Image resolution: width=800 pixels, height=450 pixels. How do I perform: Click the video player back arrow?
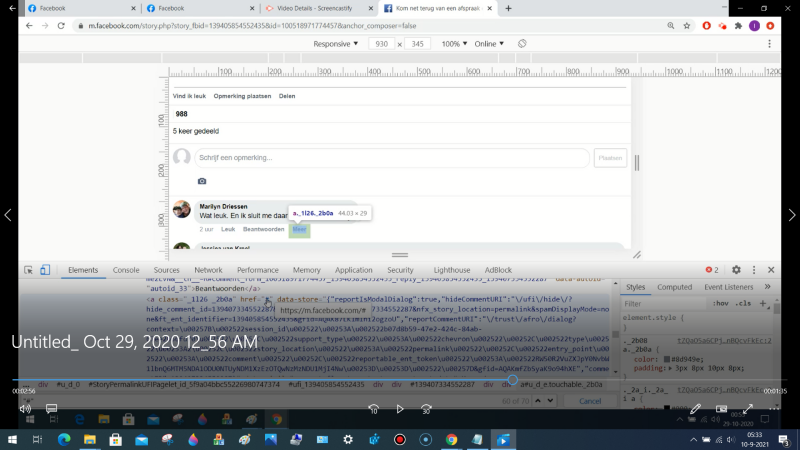[x=12, y=8]
